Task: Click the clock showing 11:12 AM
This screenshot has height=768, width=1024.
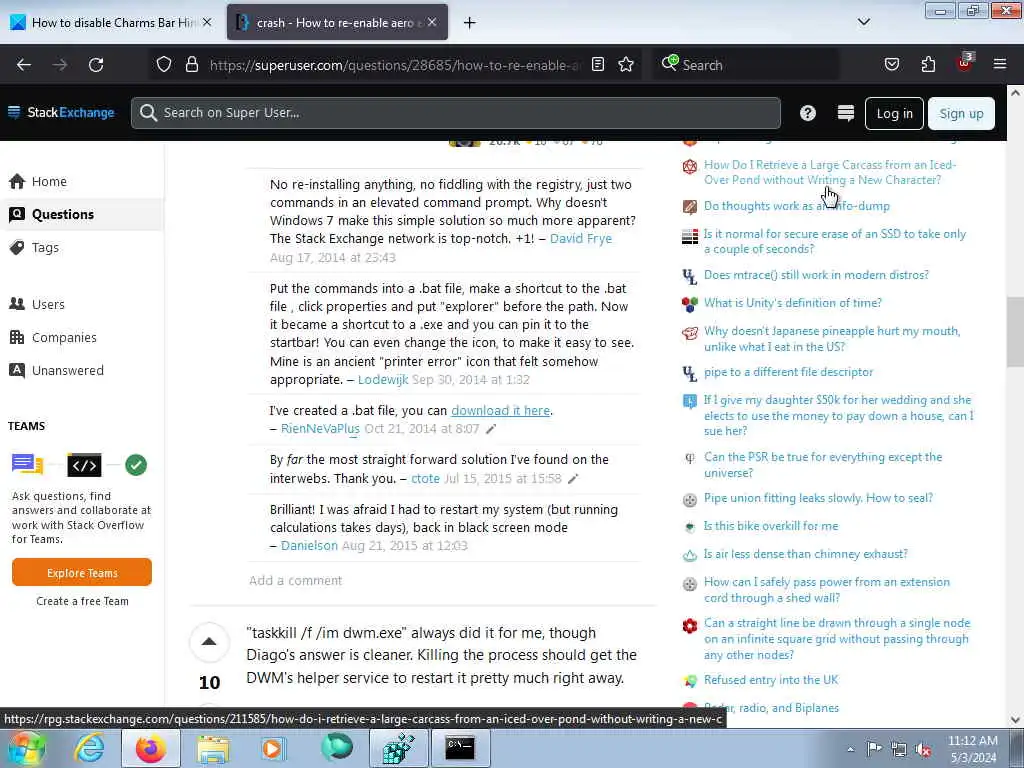Action: [972, 741]
